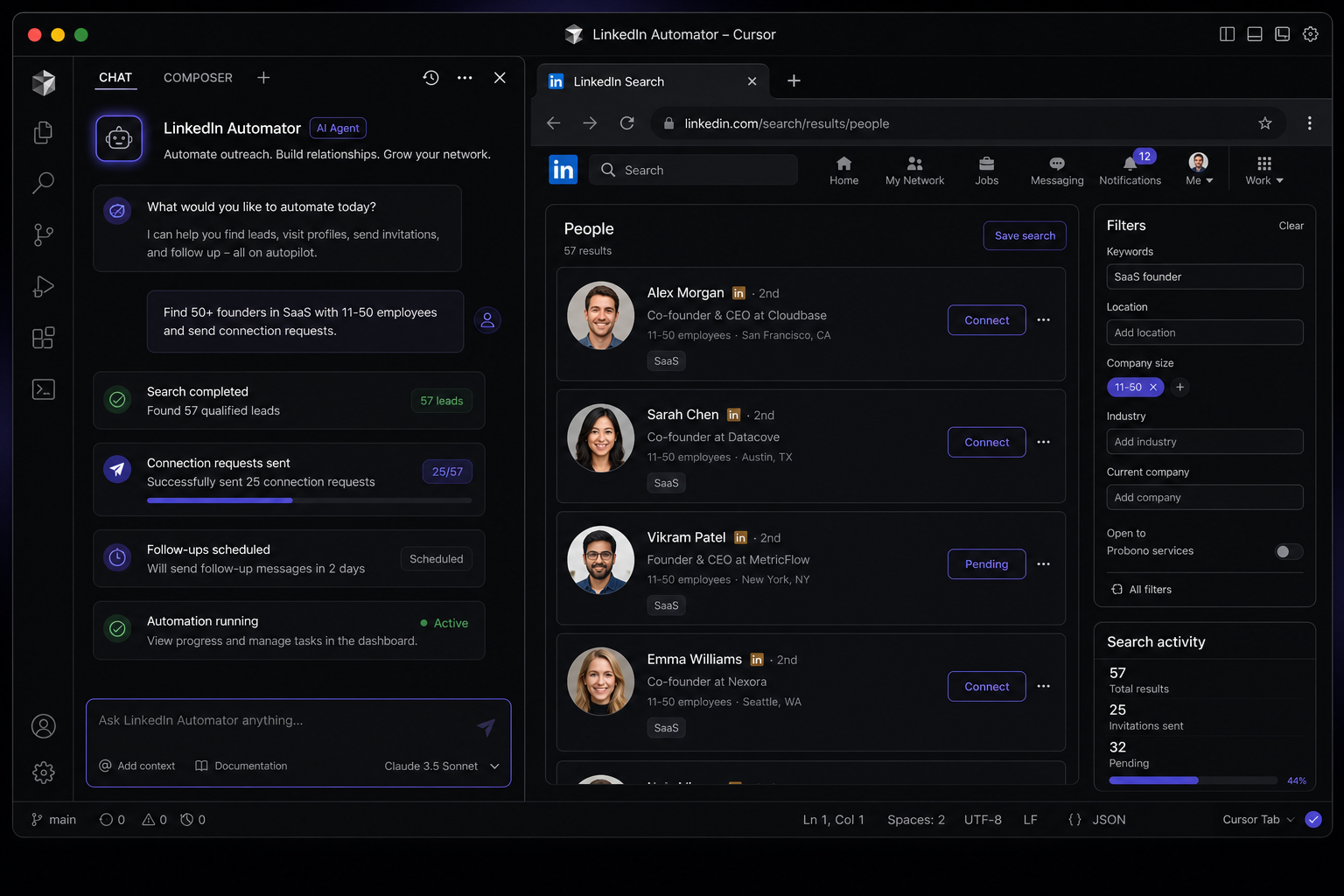
Task: Open Extensions blocks icon in sidebar
Action: pos(43,338)
